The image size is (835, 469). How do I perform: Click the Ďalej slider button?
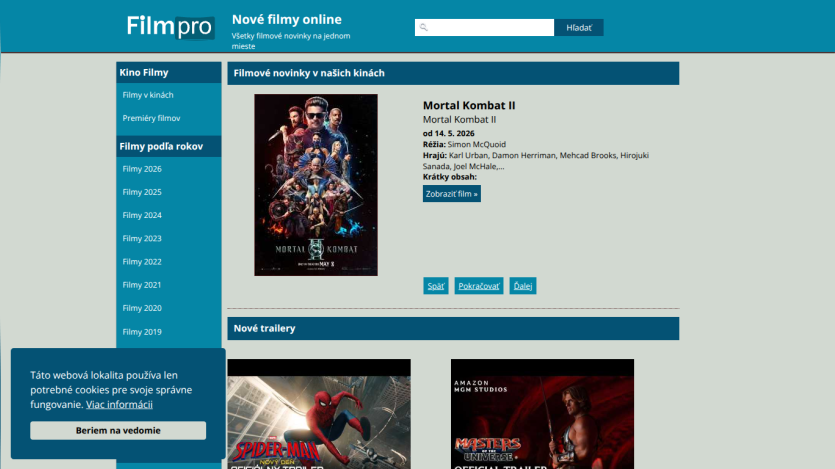[x=522, y=286]
